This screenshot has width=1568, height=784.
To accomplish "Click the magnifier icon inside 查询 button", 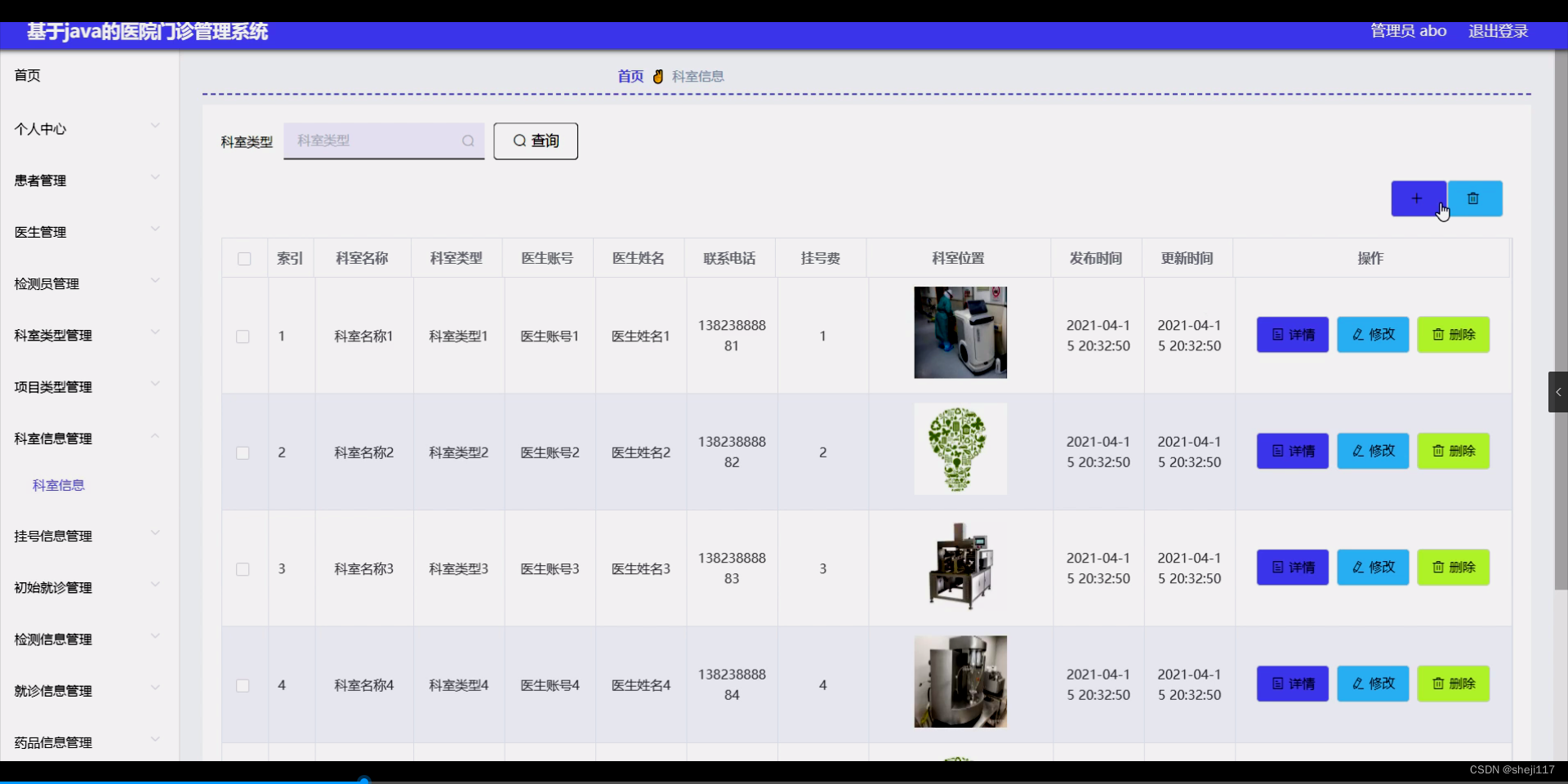I will click(x=519, y=140).
